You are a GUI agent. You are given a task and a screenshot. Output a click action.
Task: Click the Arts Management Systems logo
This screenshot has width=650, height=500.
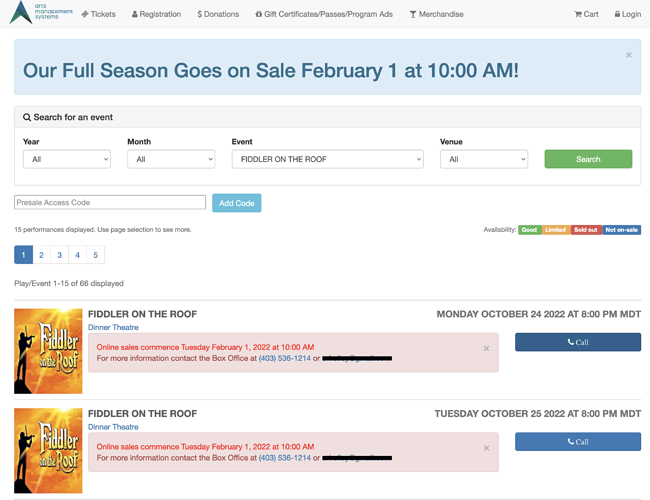(x=41, y=13)
